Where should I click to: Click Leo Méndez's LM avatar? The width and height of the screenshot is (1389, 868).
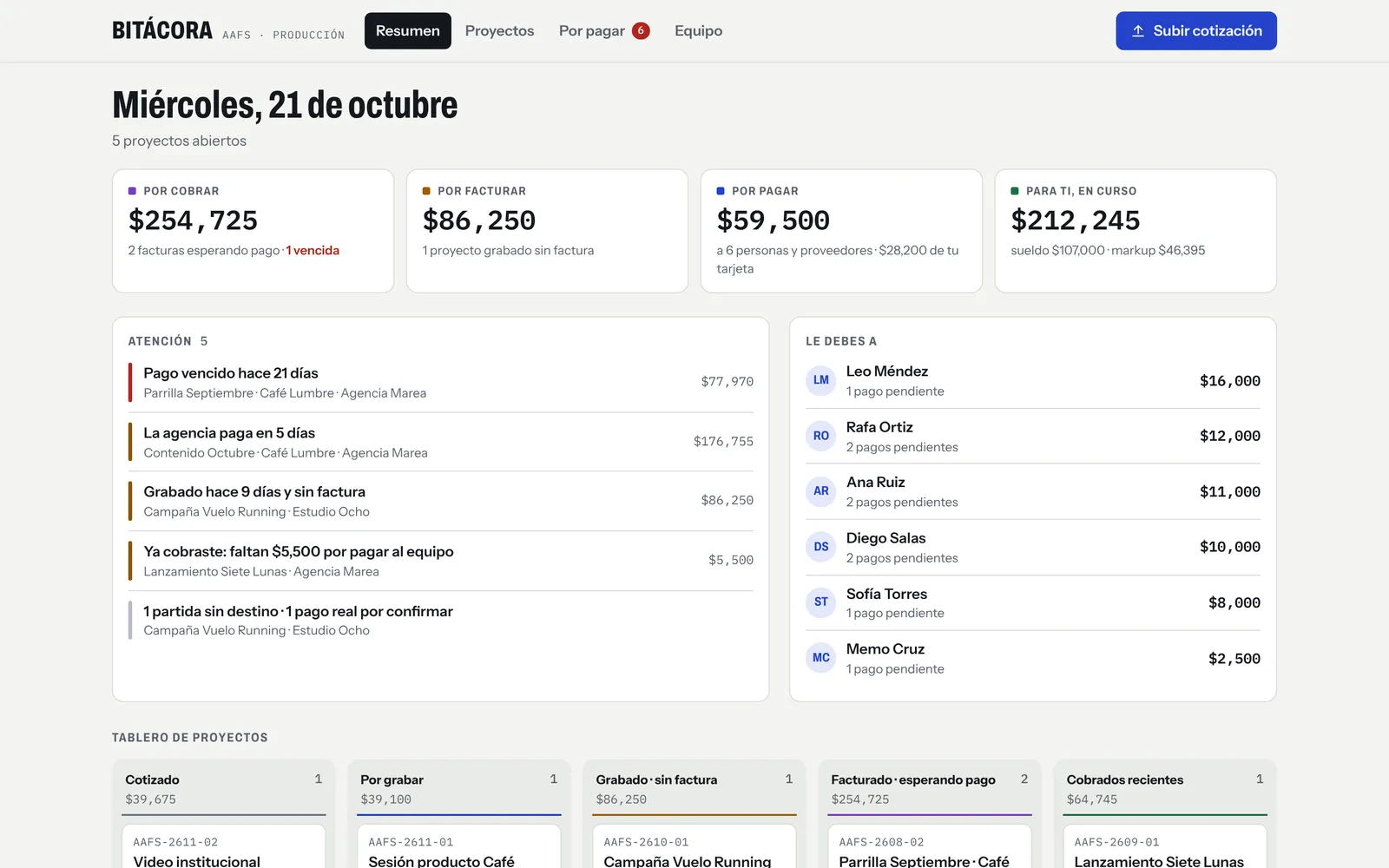820,380
